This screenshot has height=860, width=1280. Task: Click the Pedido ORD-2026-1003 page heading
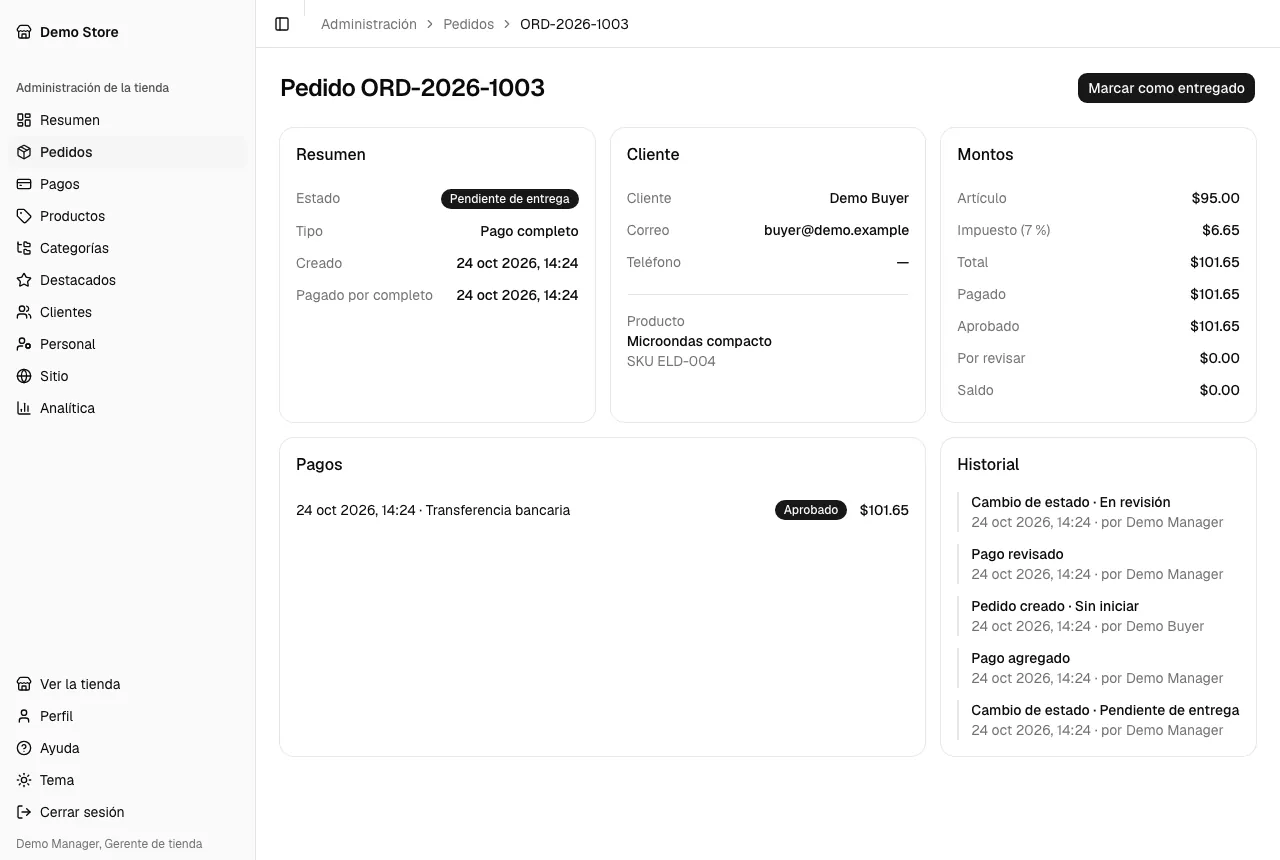pyautogui.click(x=412, y=88)
